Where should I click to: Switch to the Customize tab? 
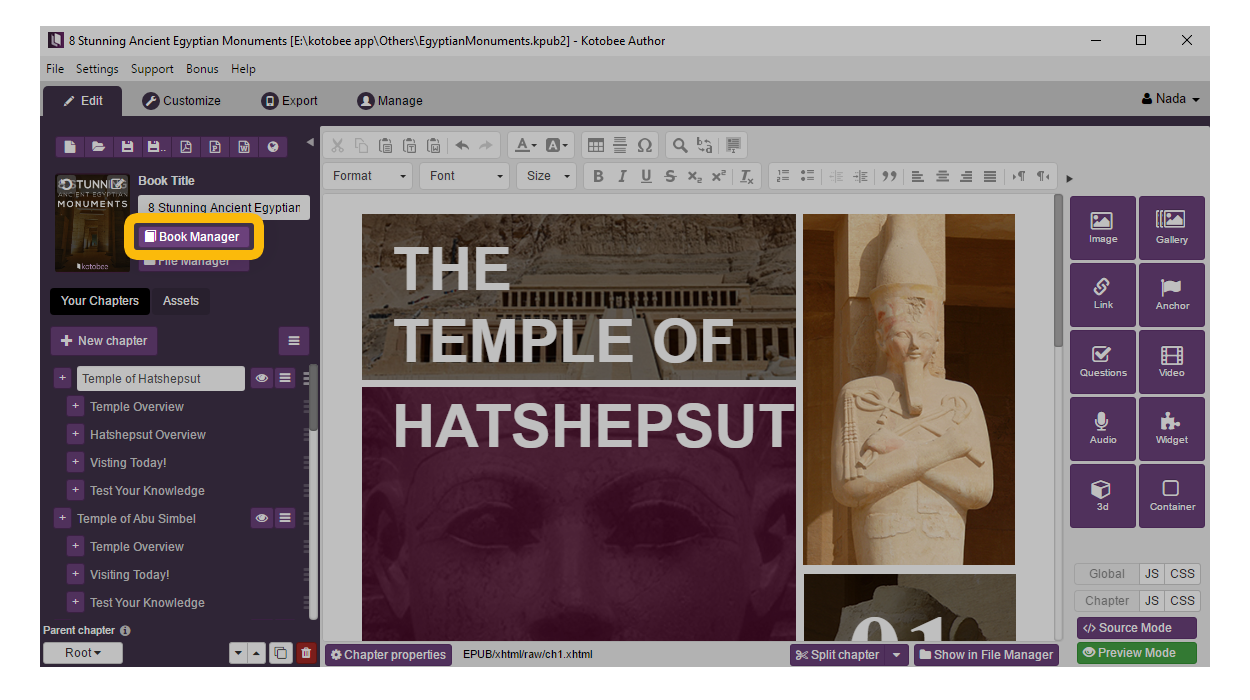181,101
